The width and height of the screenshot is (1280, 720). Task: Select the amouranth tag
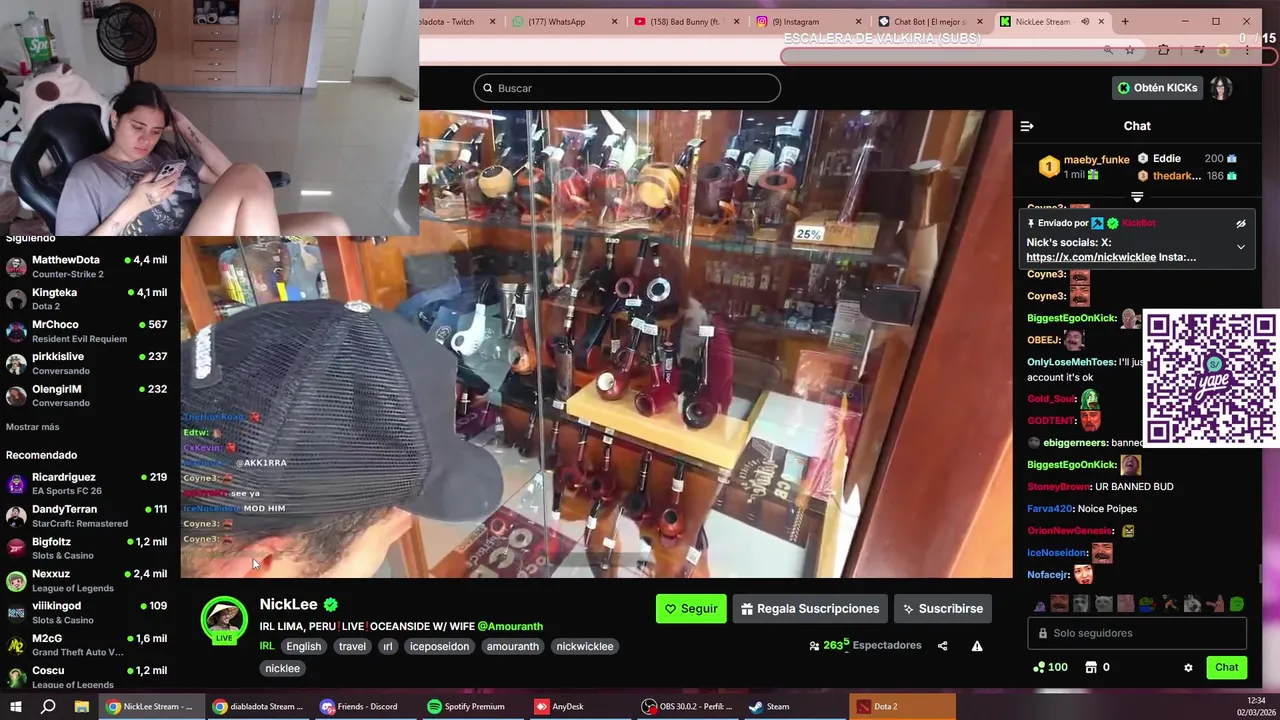tap(512, 646)
